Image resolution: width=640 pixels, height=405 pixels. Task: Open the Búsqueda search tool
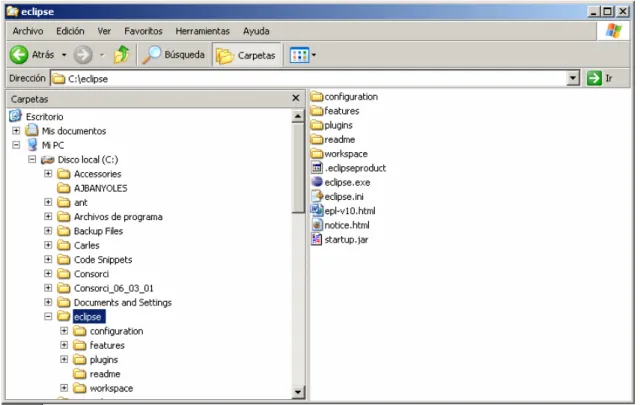[x=173, y=55]
